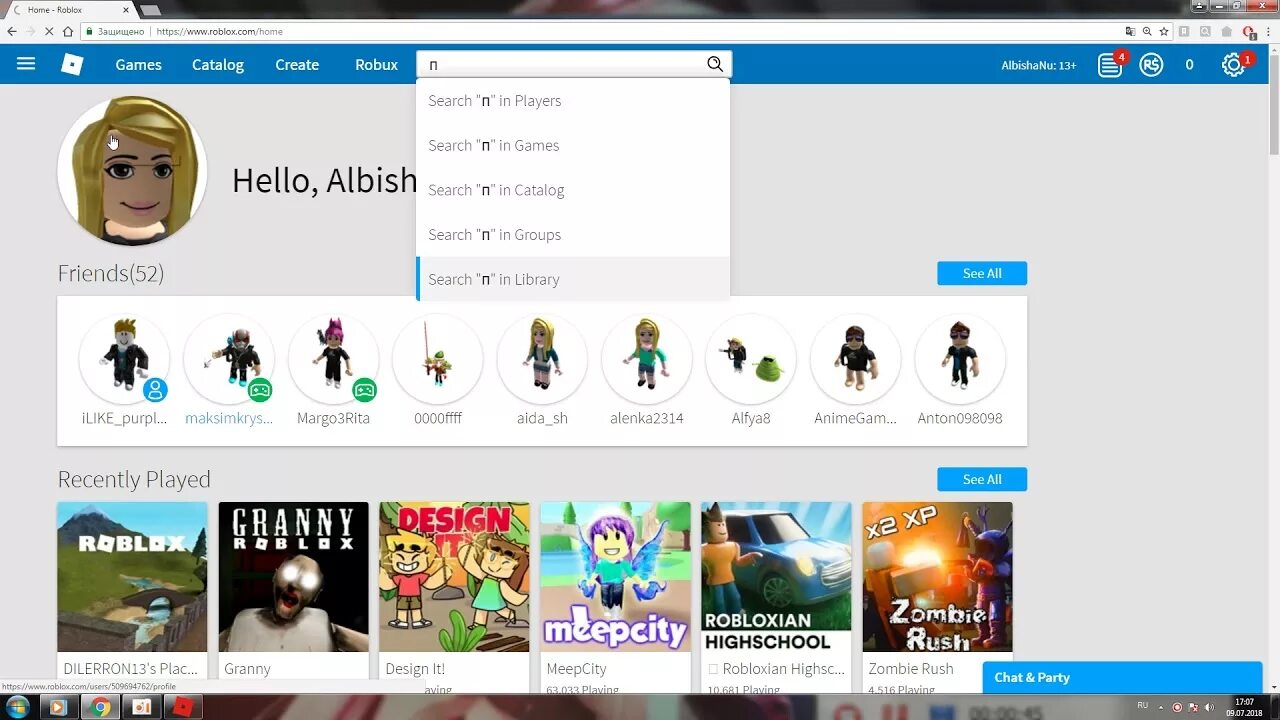Screen dimensions: 1280x720
Task: Bookmark page with star icon
Action: (1162, 31)
